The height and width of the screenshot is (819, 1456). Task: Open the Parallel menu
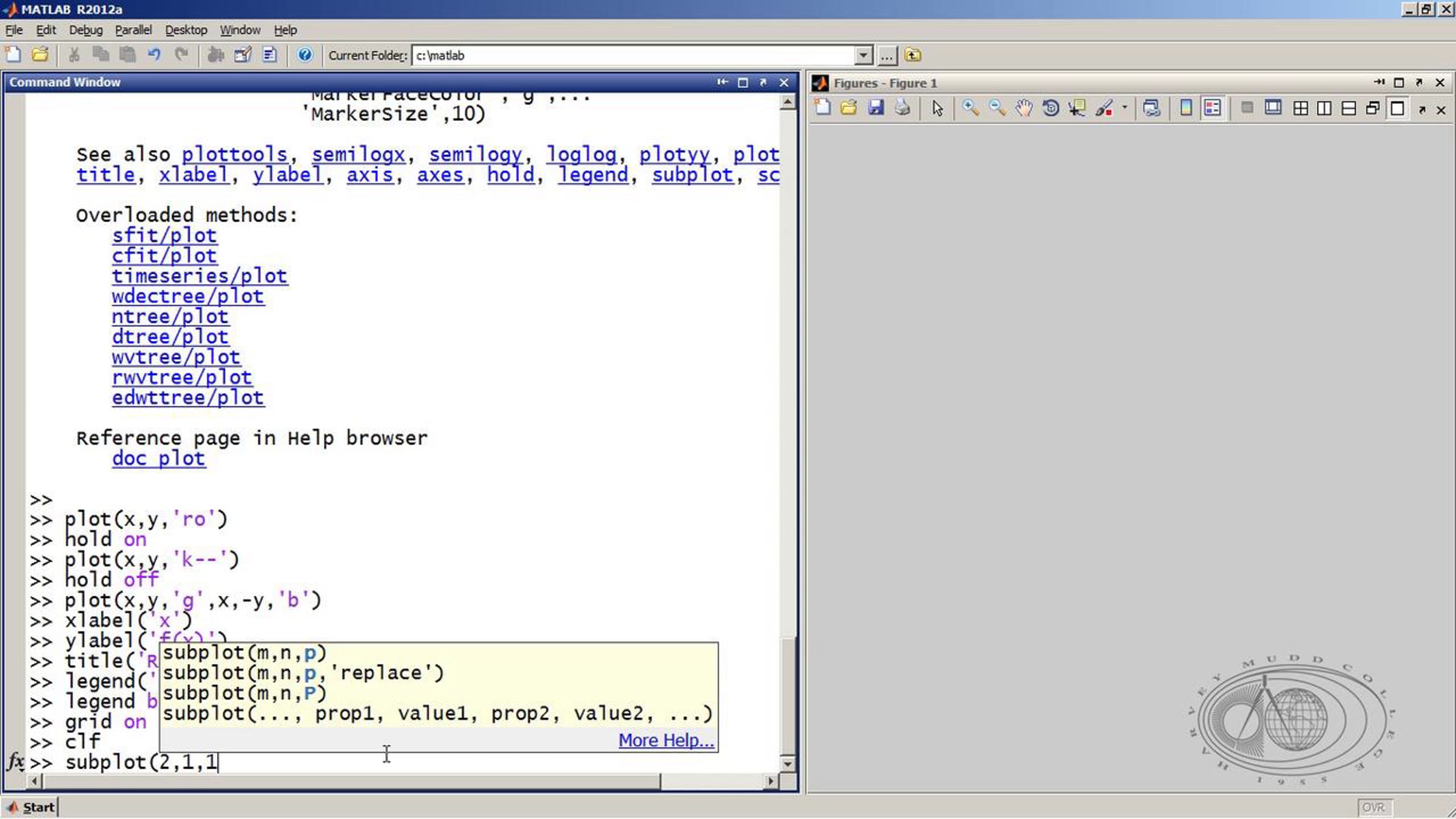click(133, 30)
